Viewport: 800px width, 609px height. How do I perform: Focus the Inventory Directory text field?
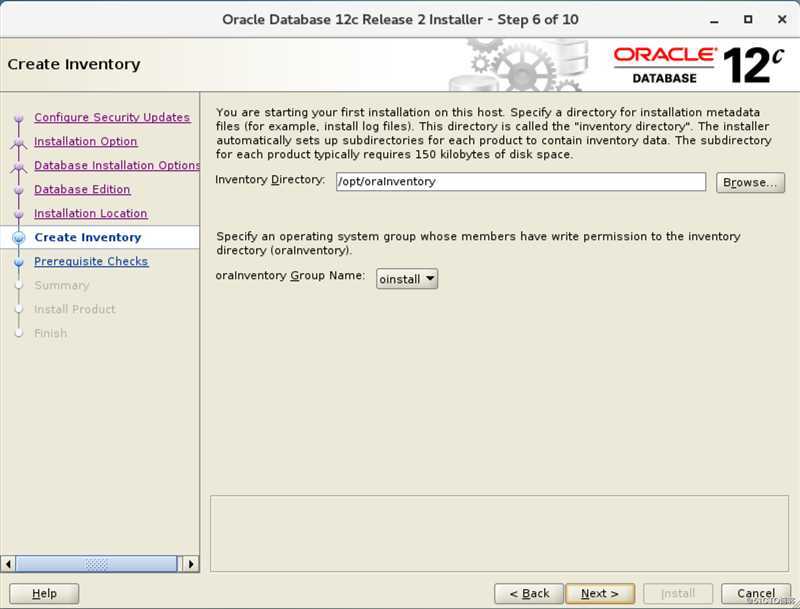(521, 182)
